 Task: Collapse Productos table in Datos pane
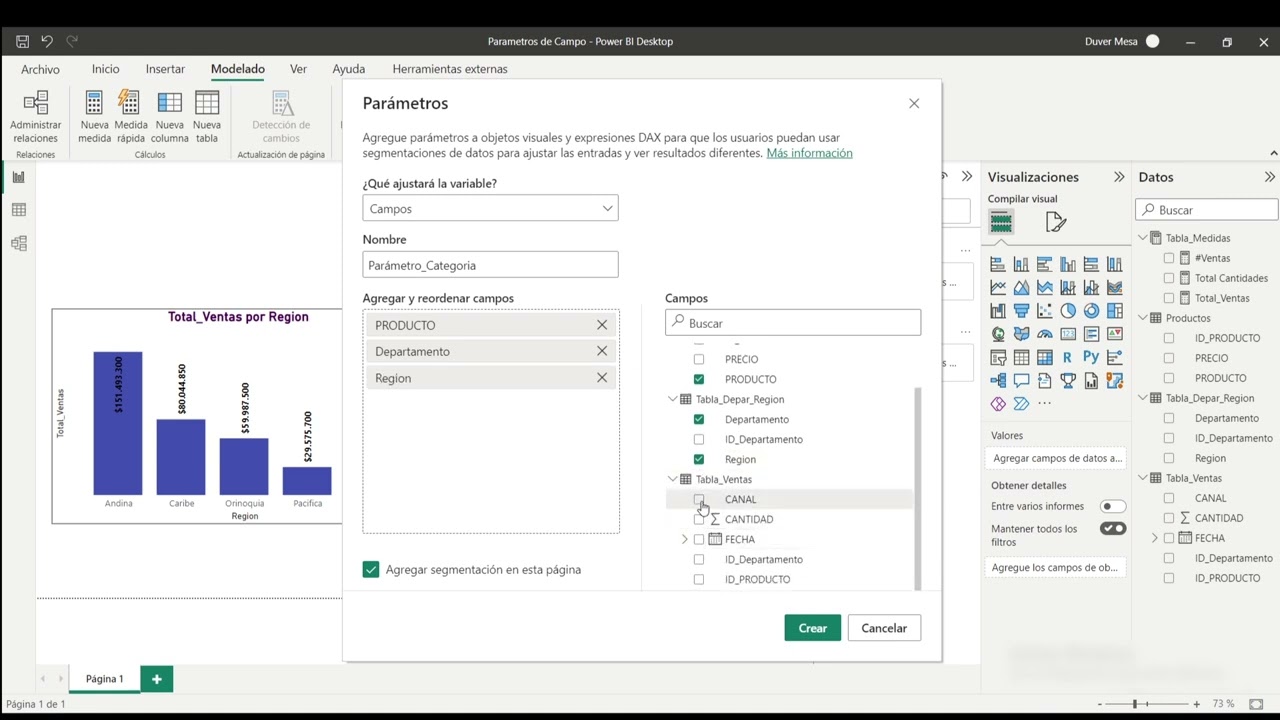[1143, 318]
